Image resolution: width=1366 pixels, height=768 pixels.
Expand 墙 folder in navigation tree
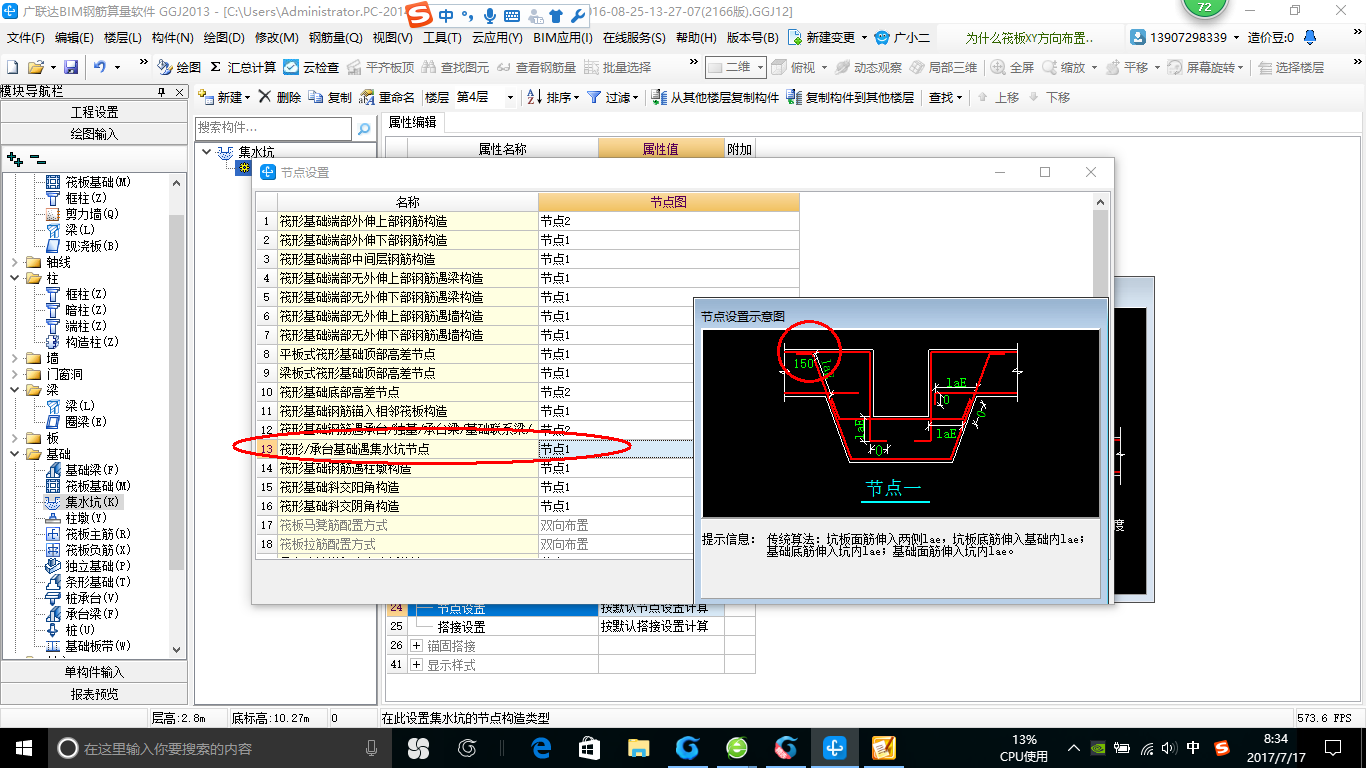[x=16, y=358]
